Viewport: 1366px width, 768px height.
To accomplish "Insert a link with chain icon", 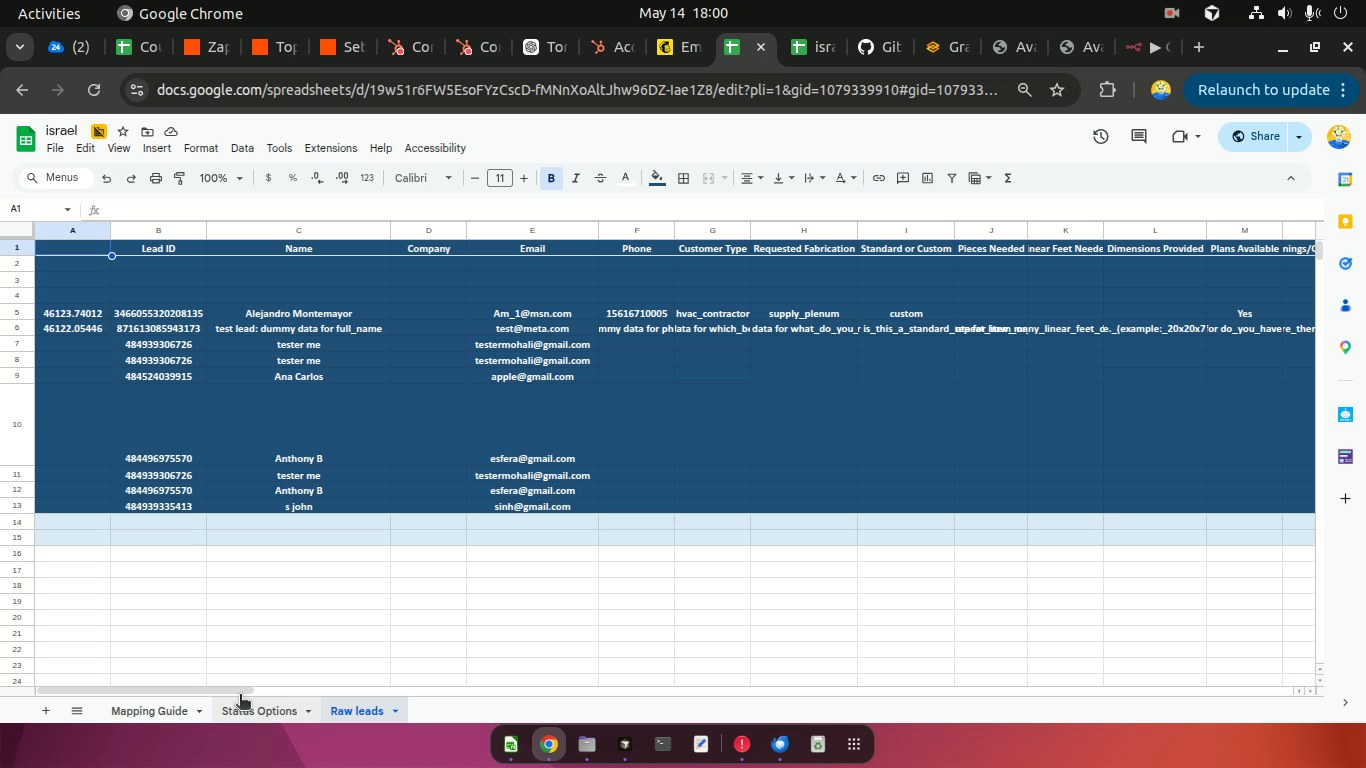I will [x=878, y=178].
